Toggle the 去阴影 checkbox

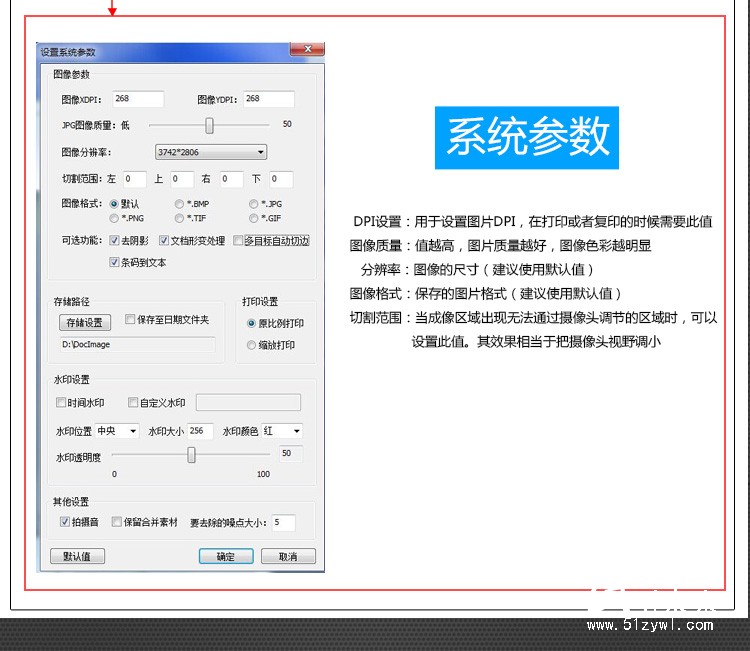(x=115, y=241)
